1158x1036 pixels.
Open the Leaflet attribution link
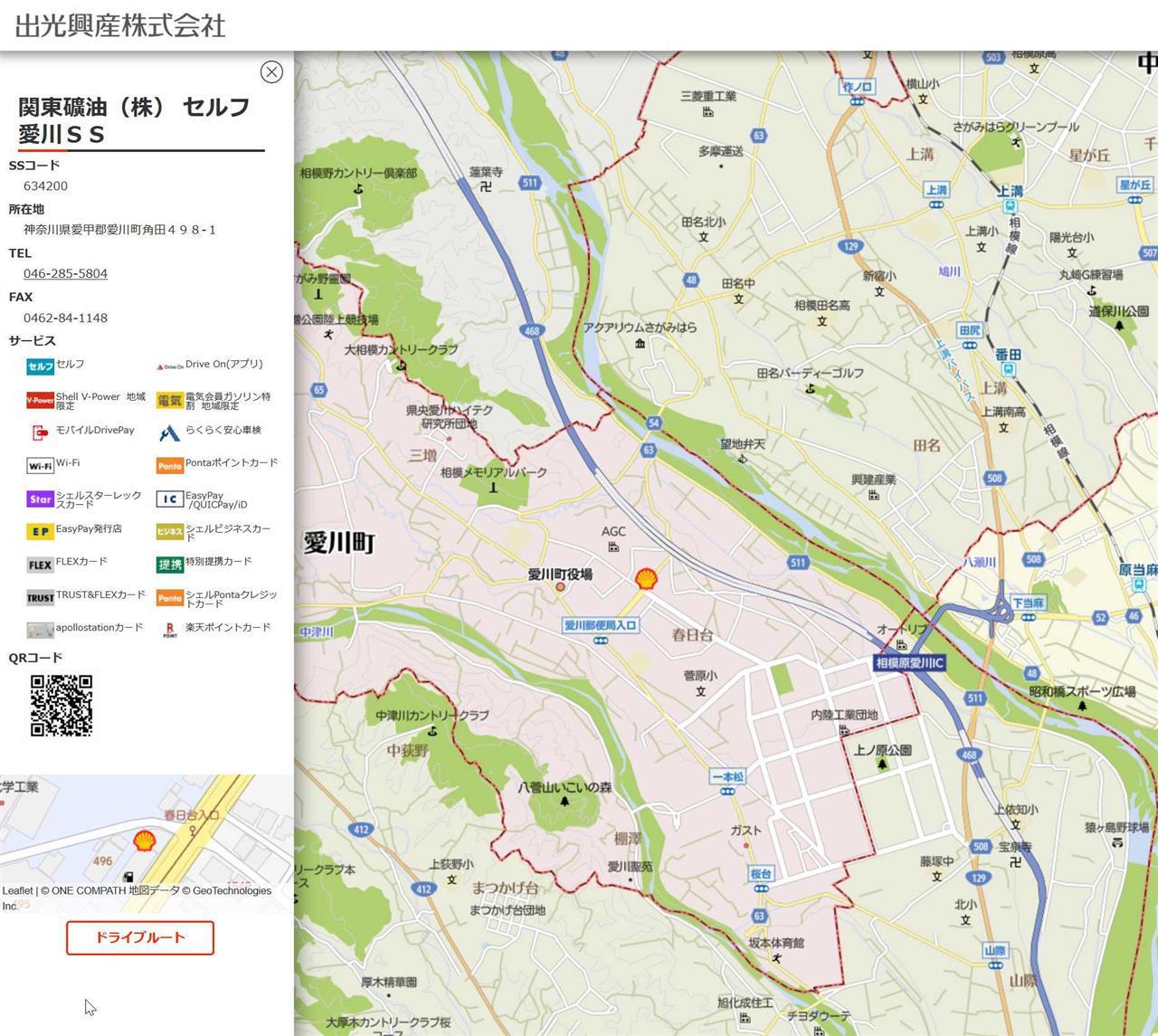coord(17,890)
